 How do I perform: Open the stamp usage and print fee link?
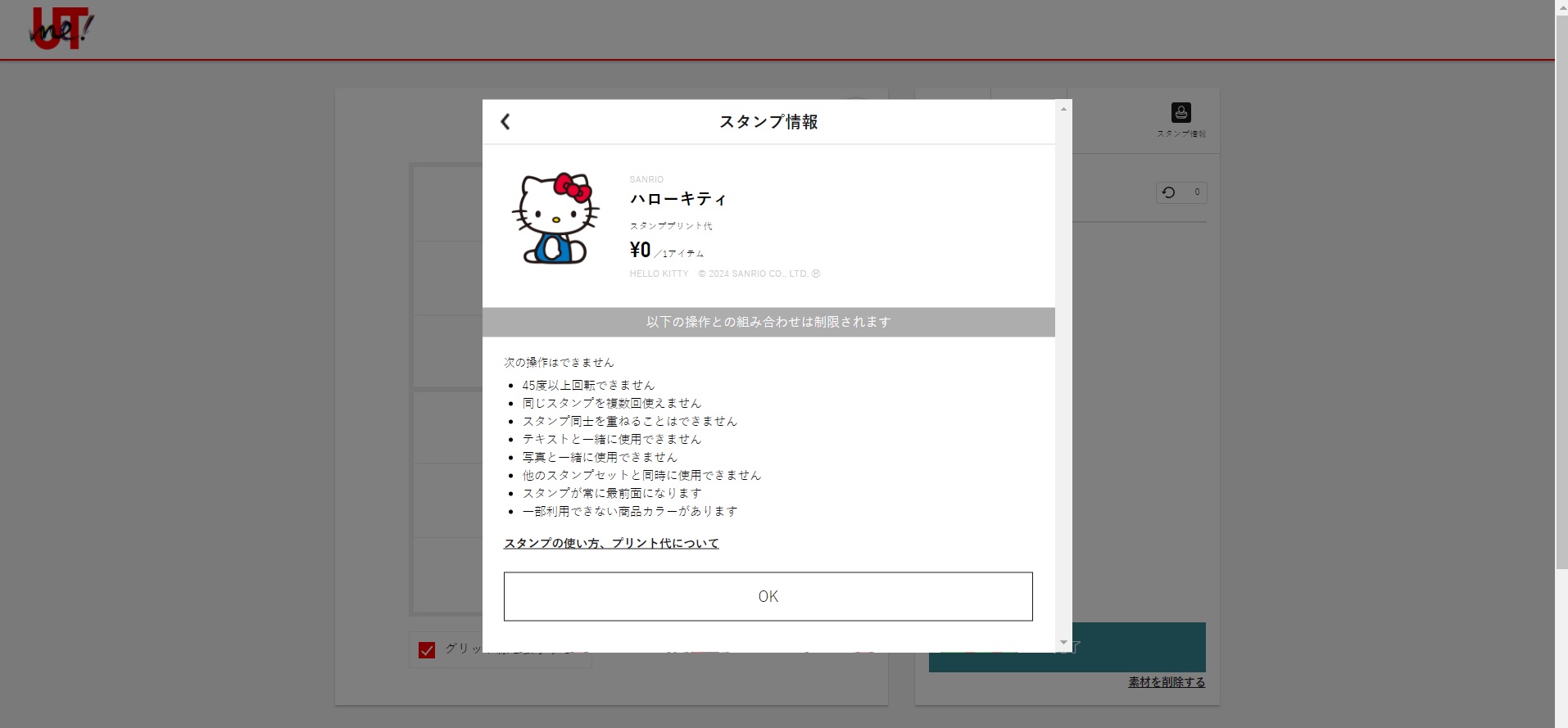tap(611, 543)
